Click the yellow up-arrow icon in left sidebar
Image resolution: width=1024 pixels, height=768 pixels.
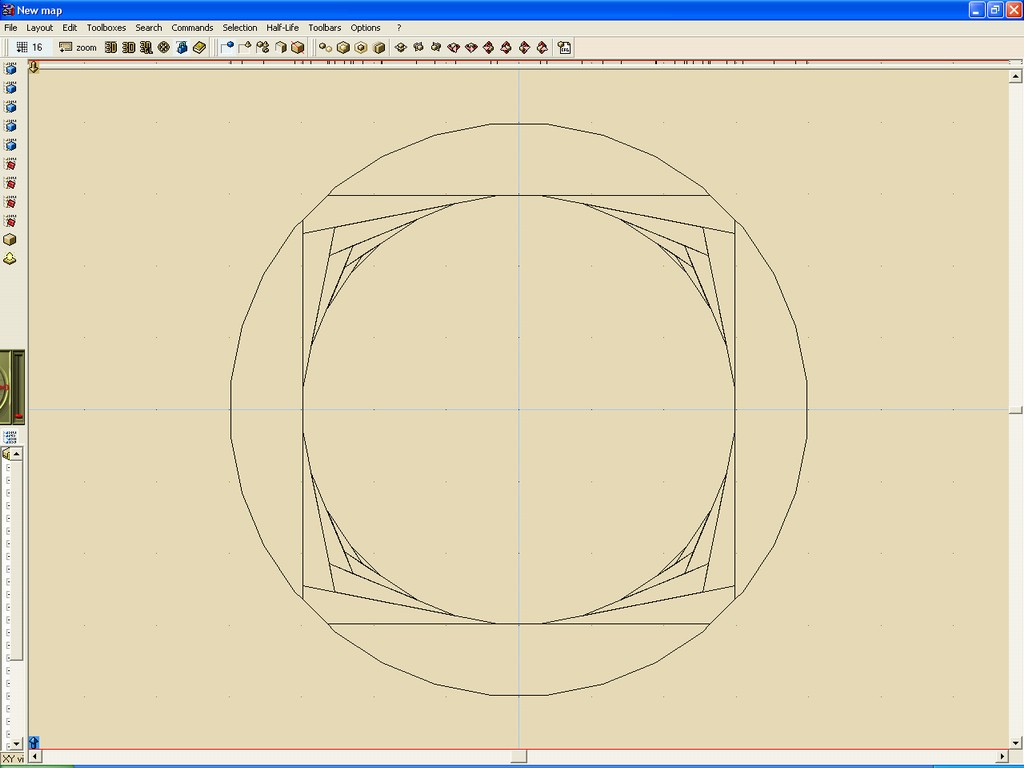click(10, 259)
